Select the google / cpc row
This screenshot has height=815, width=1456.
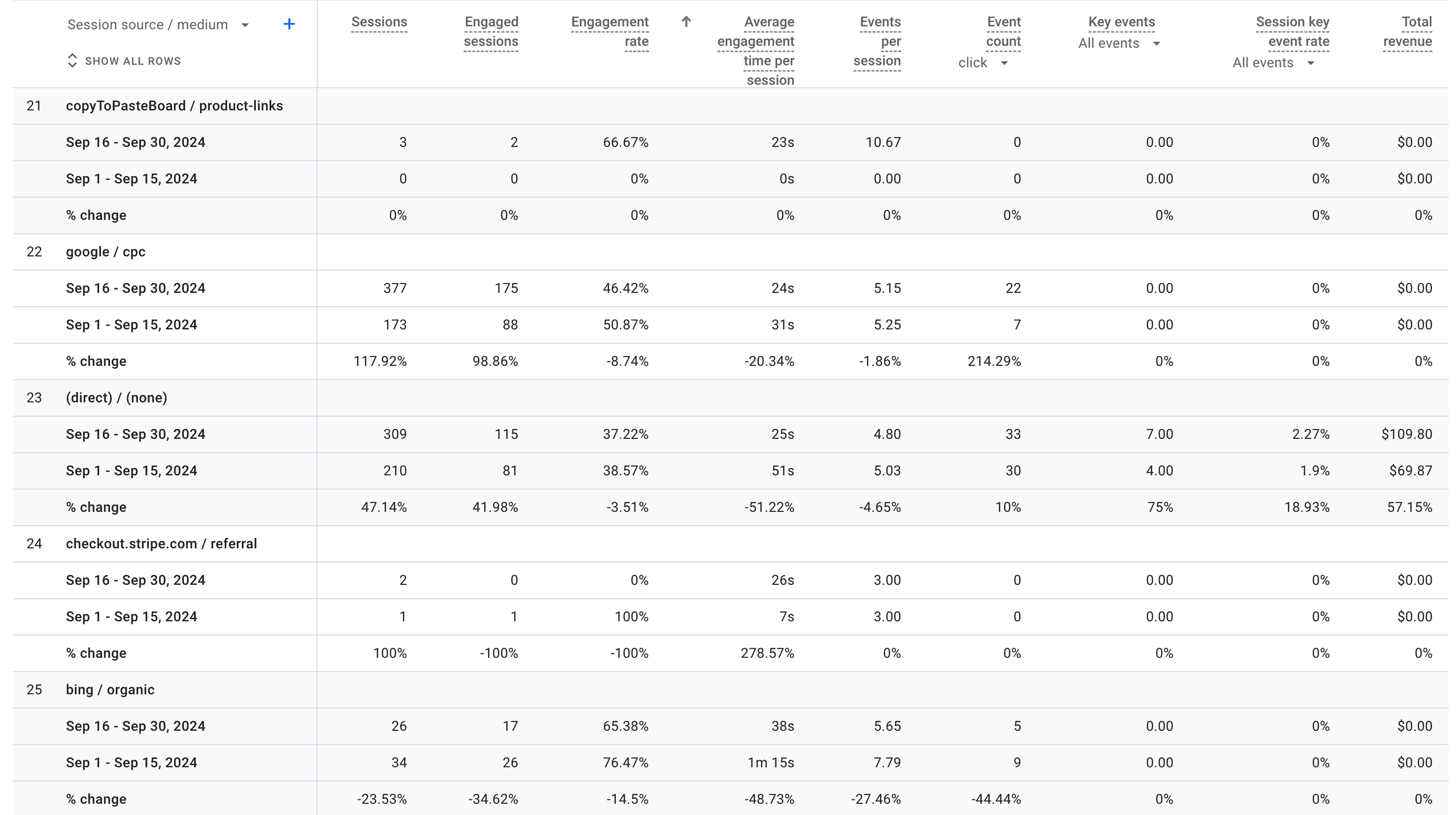(105, 252)
